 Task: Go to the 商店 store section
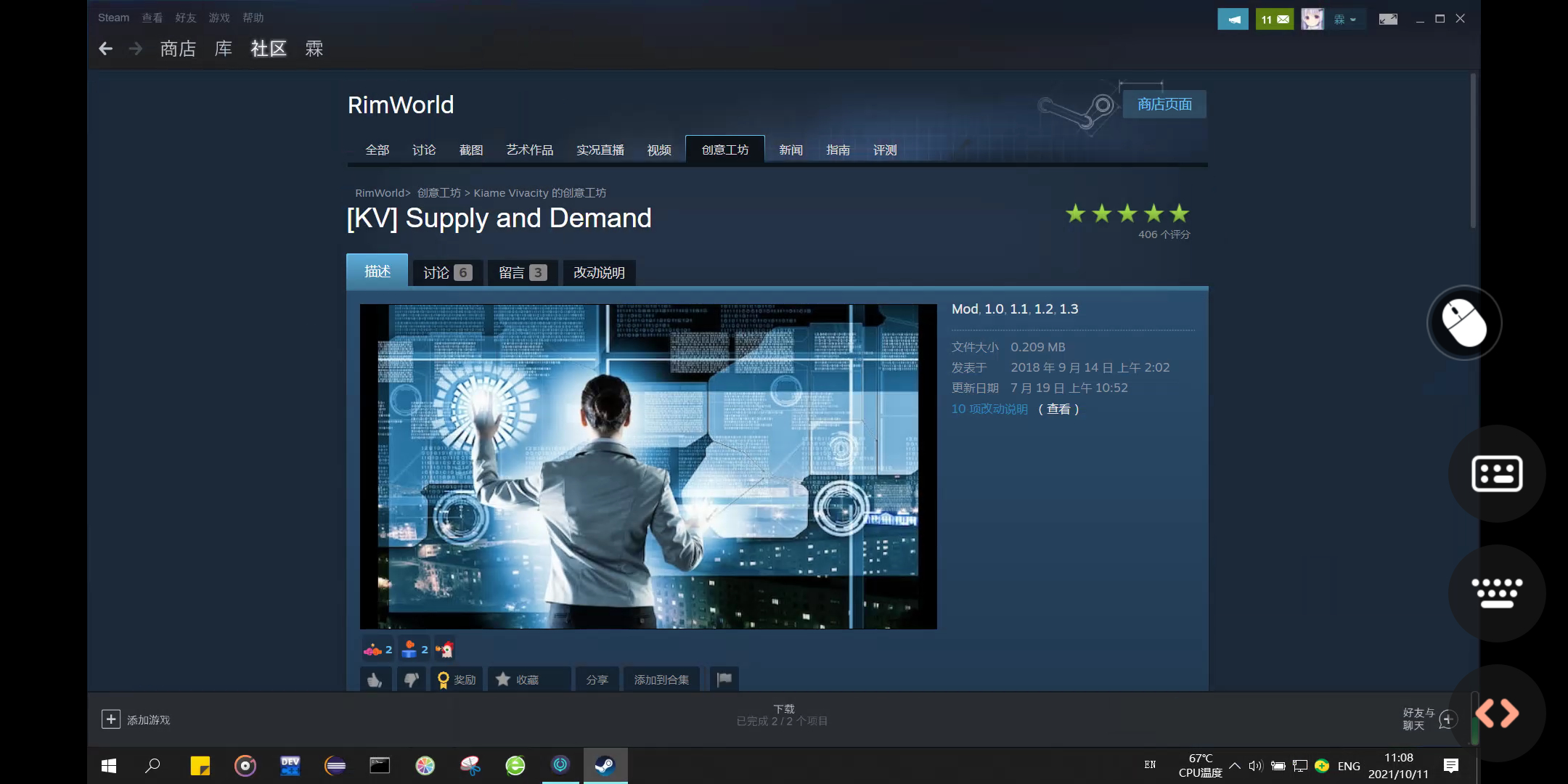(x=179, y=49)
